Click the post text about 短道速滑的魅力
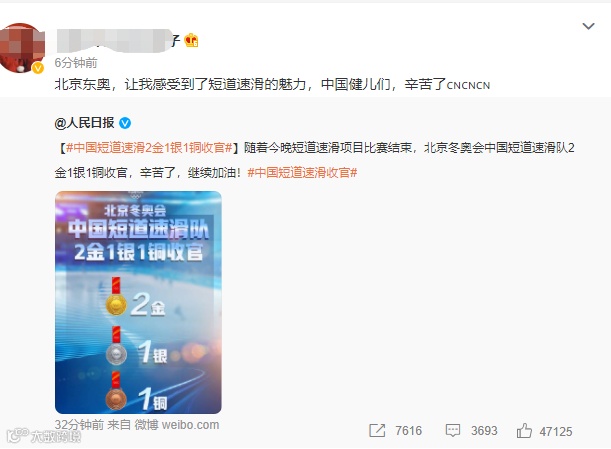The width and height of the screenshot is (611, 449). (272, 84)
